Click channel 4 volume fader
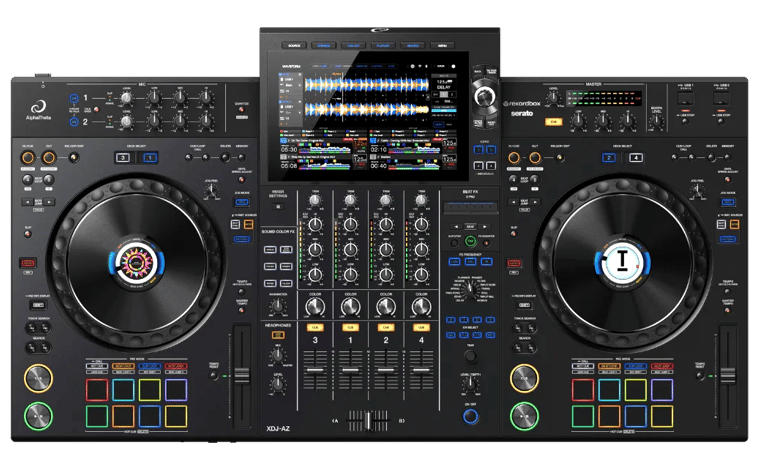 tap(421, 370)
